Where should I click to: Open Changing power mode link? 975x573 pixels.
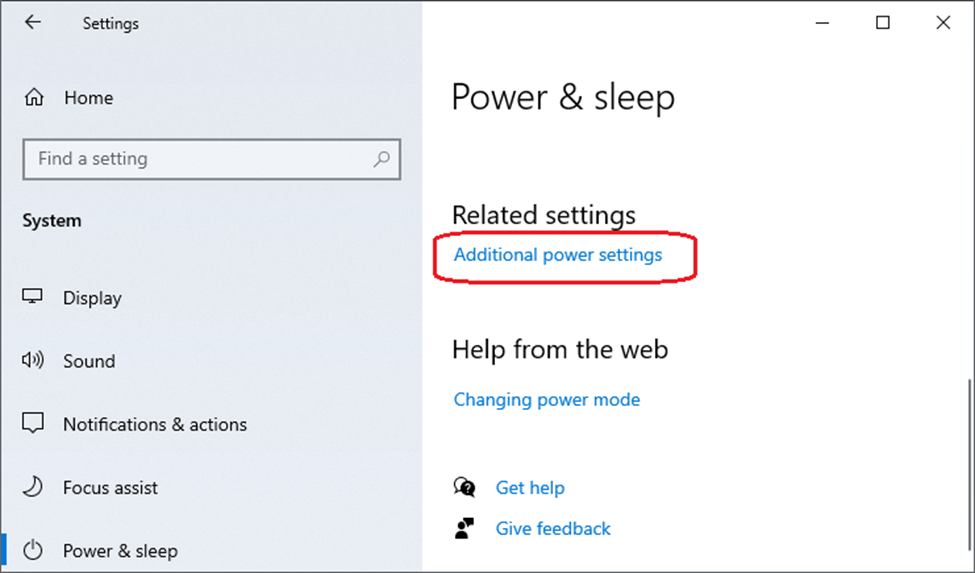(547, 400)
